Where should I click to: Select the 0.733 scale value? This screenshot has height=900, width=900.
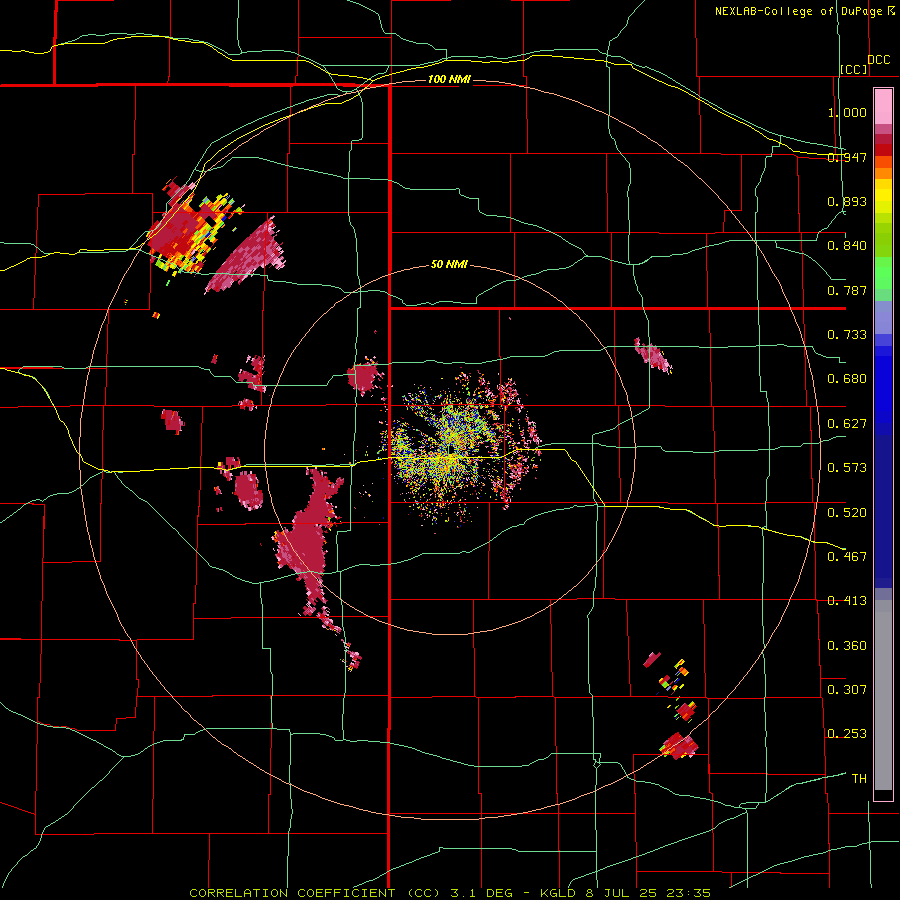847,334
